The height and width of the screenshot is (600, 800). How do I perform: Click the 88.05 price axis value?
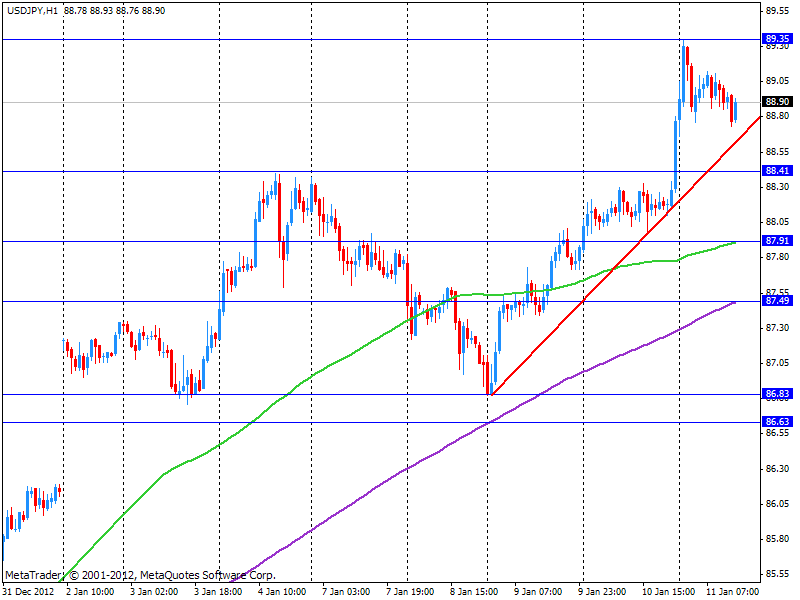coord(777,221)
